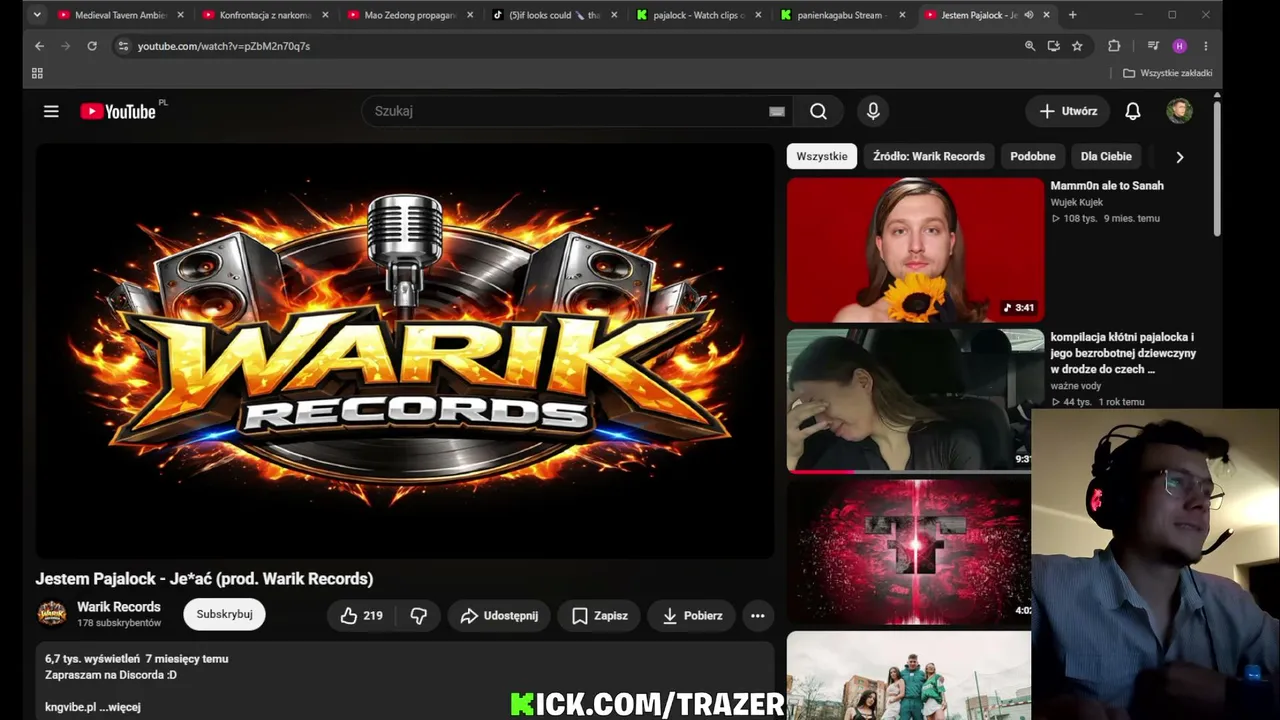Open the tab search dropdown arrow

[37, 15]
